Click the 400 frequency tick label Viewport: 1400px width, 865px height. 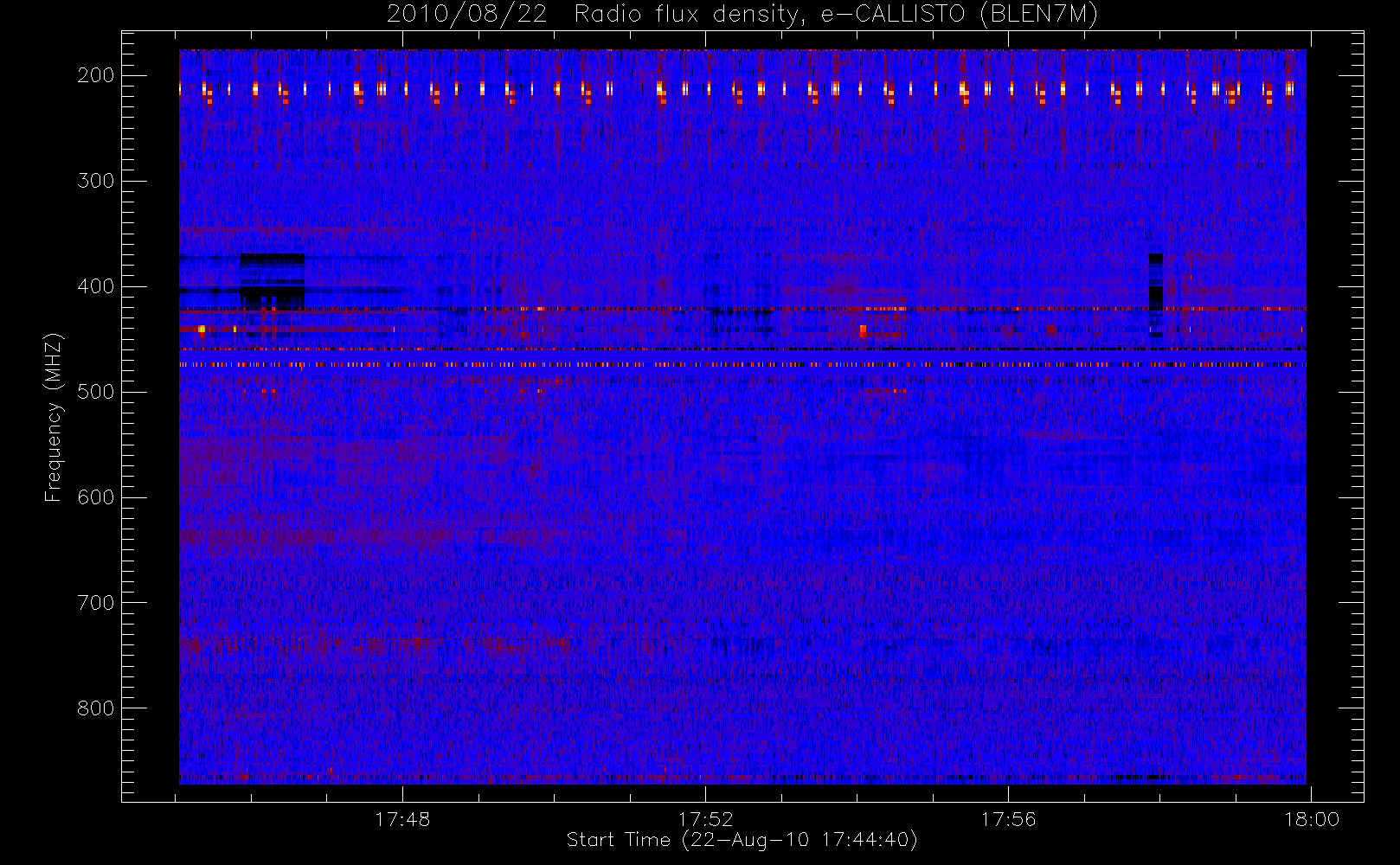pyautogui.click(x=96, y=286)
